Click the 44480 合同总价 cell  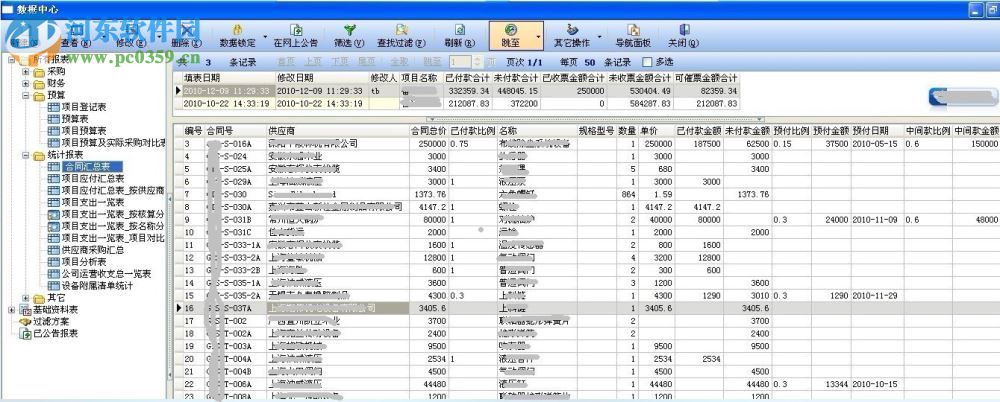click(429, 383)
